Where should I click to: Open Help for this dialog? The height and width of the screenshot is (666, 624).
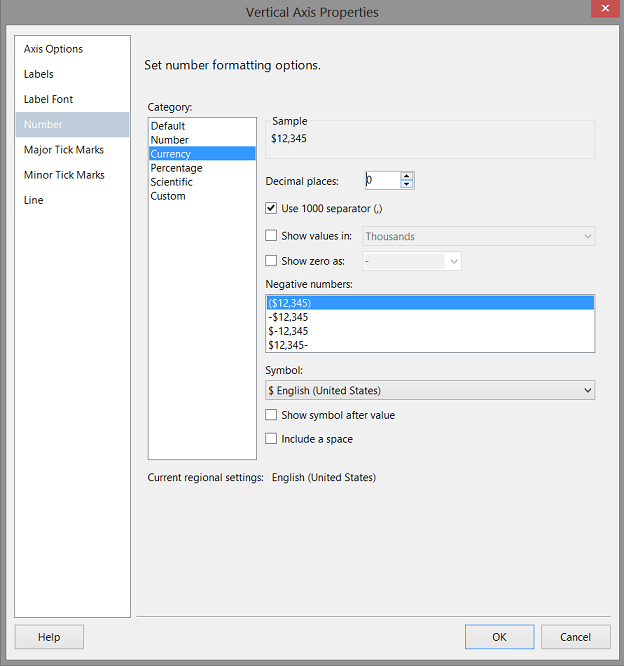[x=49, y=637]
